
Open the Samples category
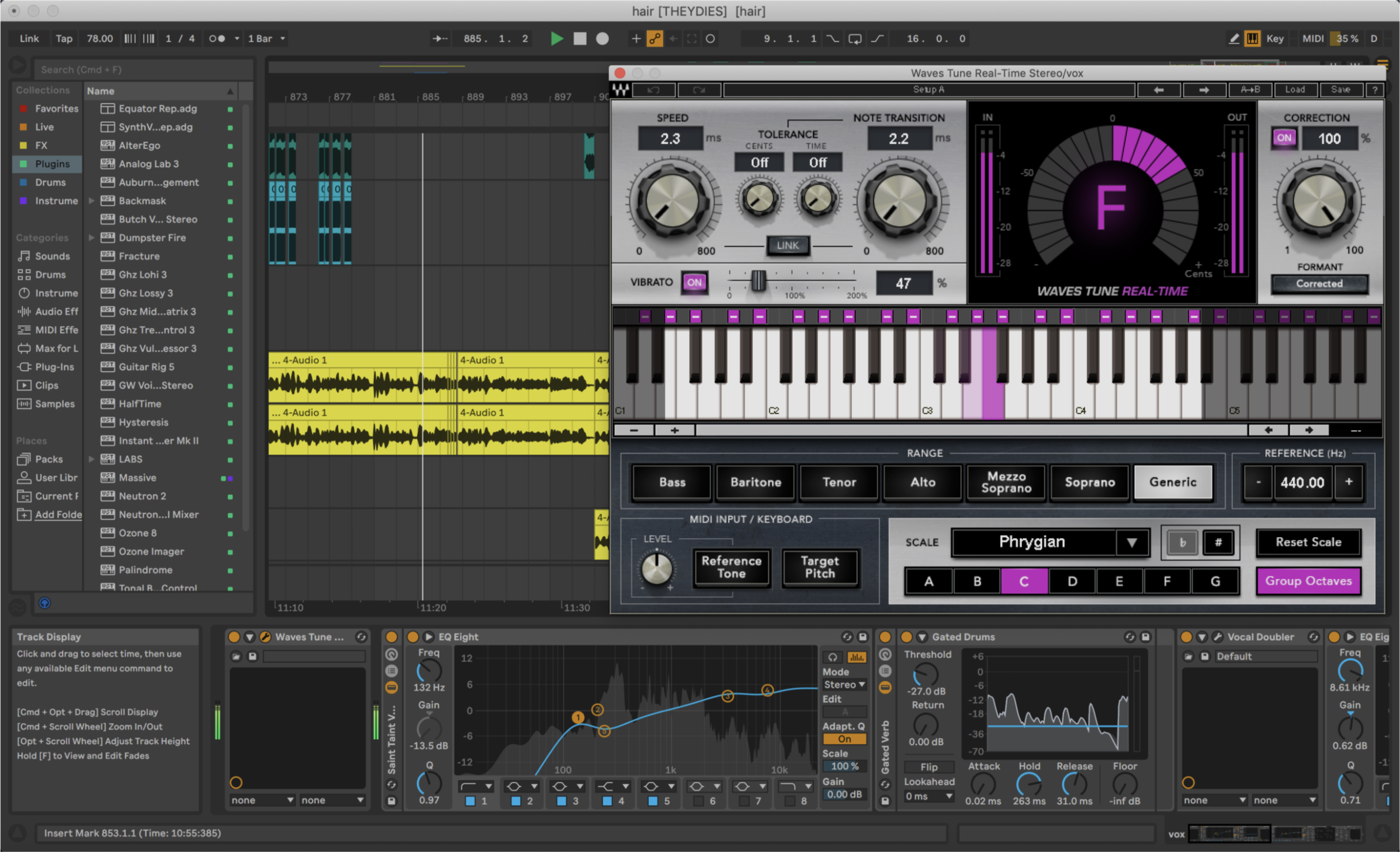[x=54, y=404]
